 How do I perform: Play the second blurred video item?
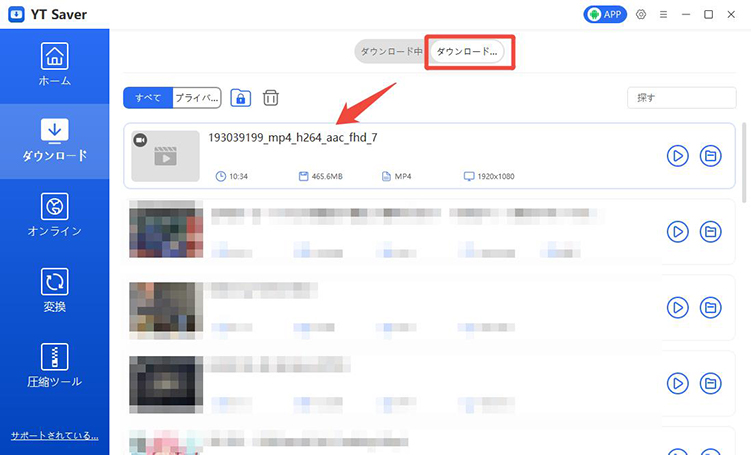point(678,232)
